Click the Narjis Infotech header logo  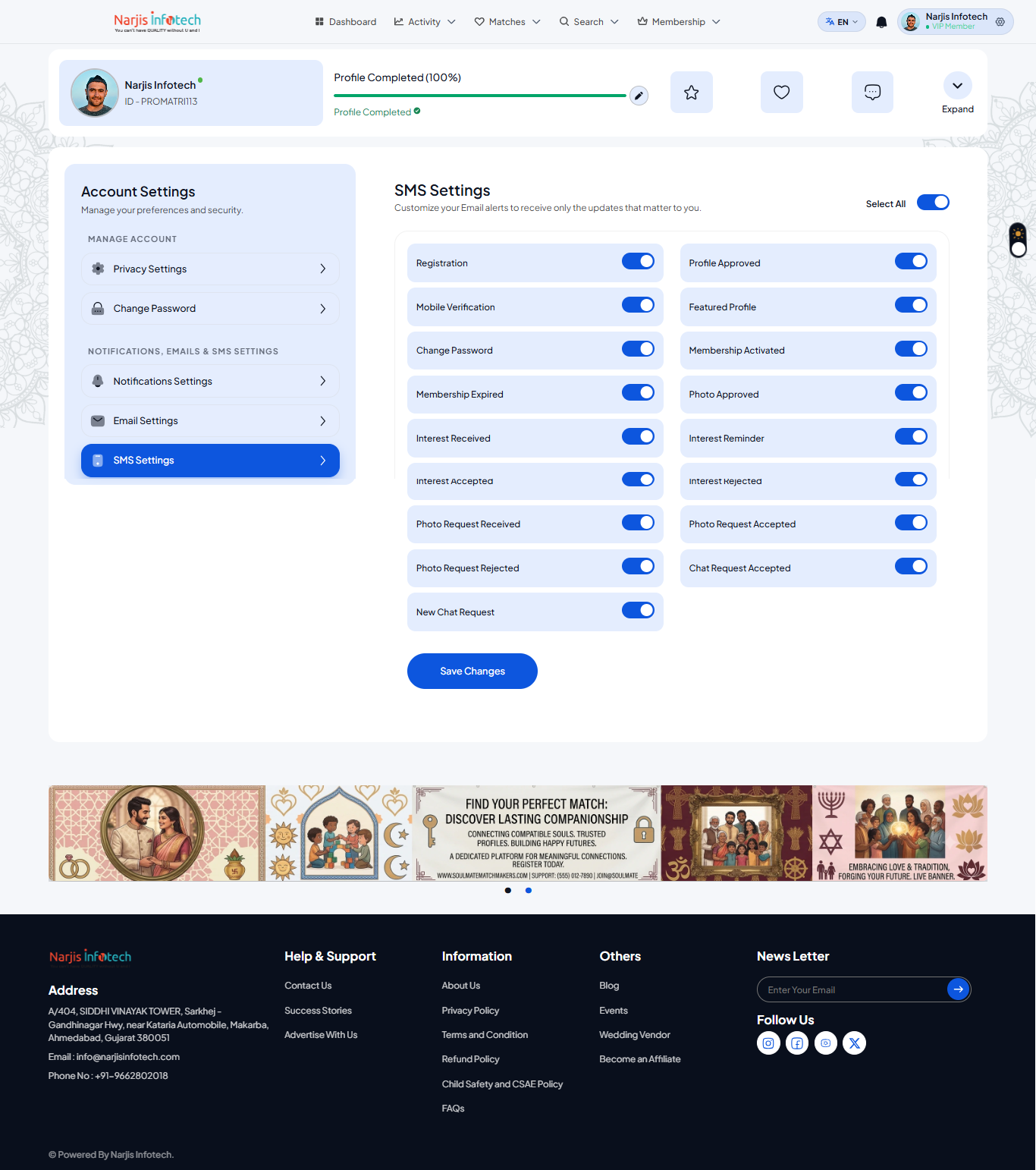point(158,21)
